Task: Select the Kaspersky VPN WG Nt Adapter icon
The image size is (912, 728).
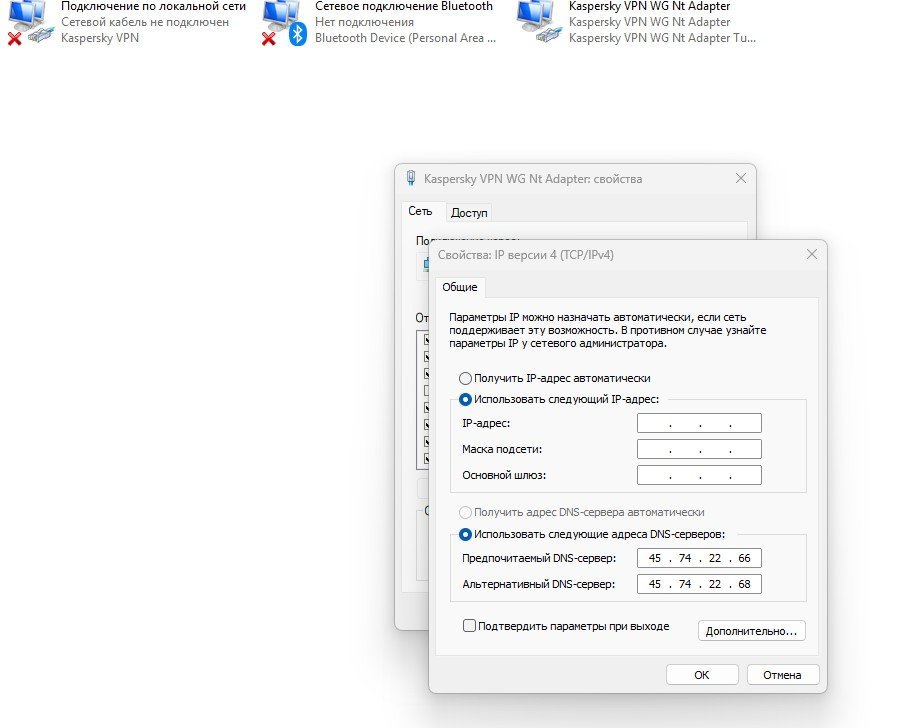Action: 540,22
